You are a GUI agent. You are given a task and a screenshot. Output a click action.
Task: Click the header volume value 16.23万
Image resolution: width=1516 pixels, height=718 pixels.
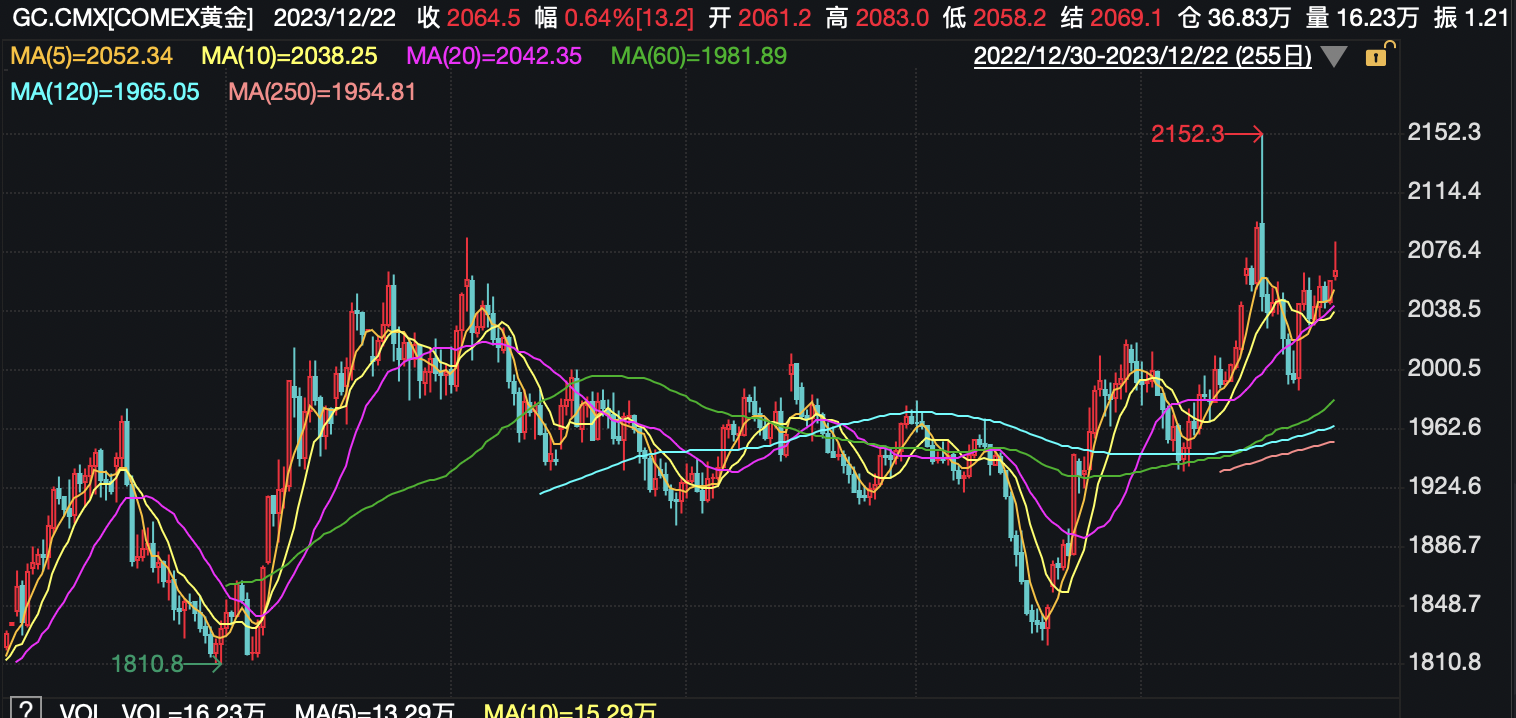point(1376,18)
